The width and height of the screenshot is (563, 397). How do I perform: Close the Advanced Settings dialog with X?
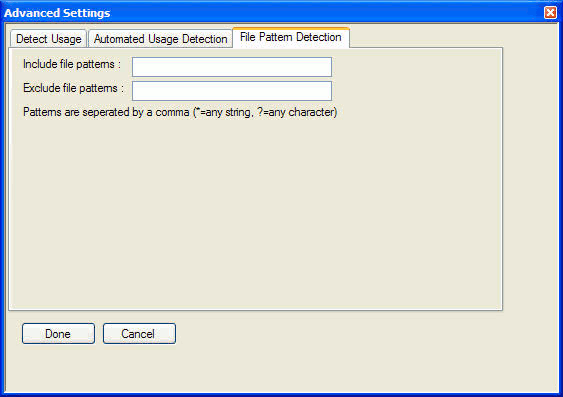[x=550, y=13]
